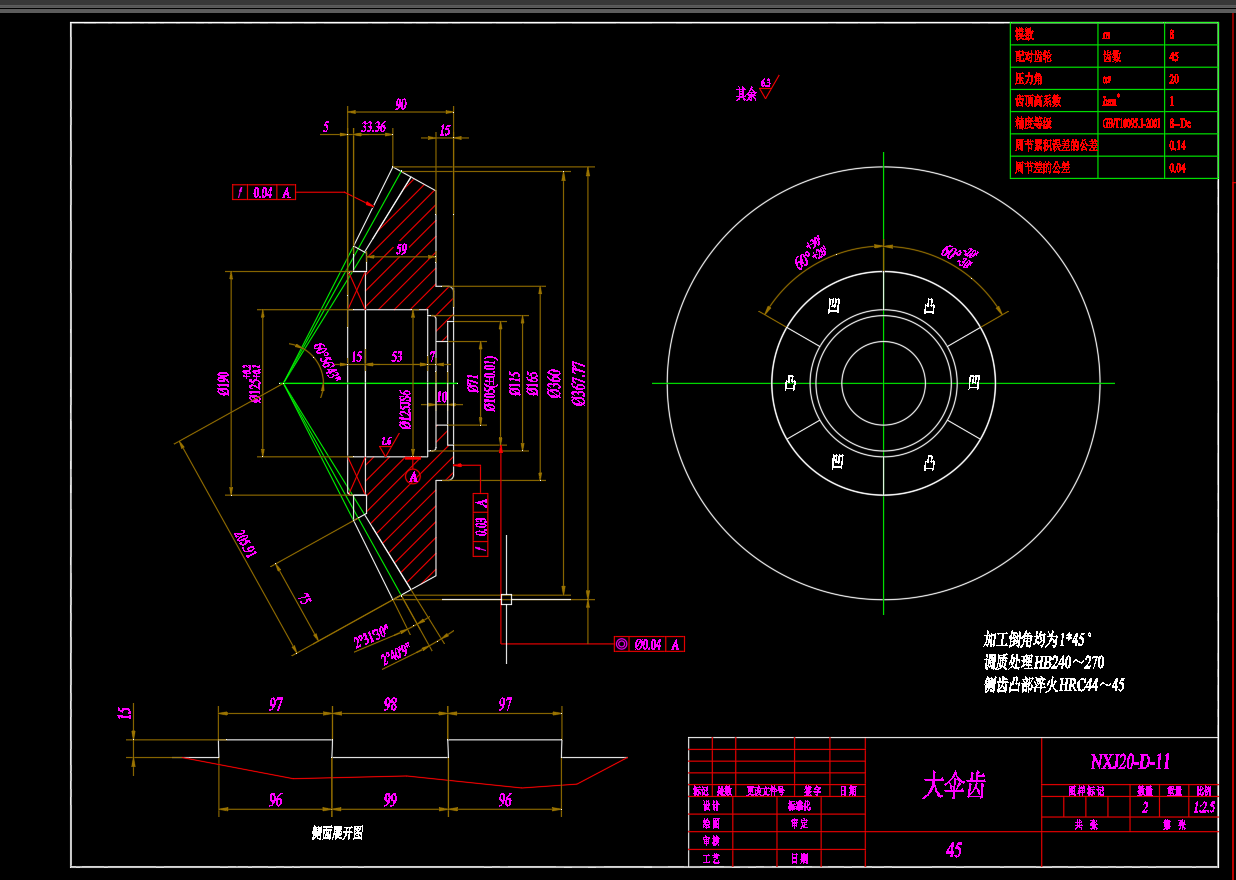The width and height of the screenshot is (1236, 880).
Task: Select the 大伞齿 part name in the title block
Action: (x=953, y=786)
